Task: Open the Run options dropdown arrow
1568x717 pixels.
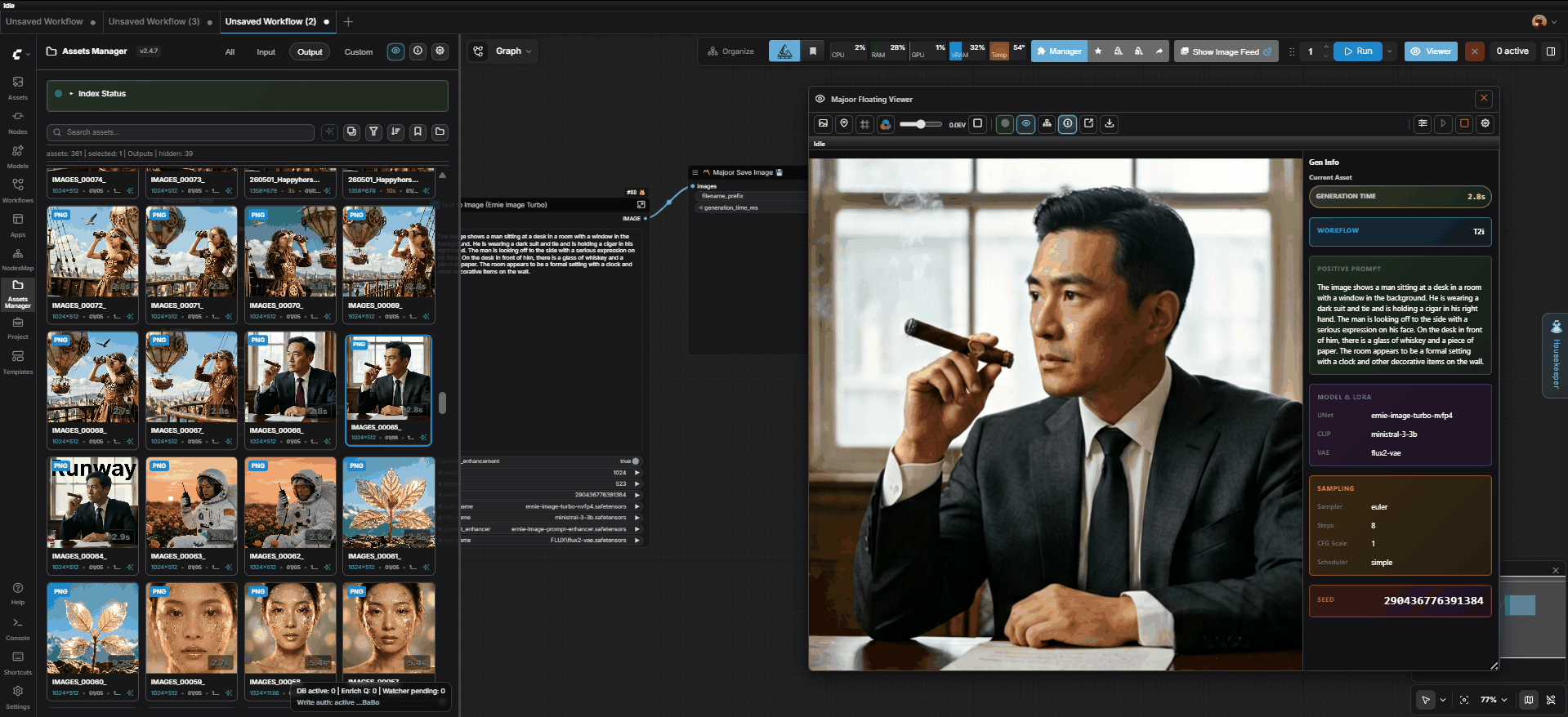Action: tap(1389, 51)
